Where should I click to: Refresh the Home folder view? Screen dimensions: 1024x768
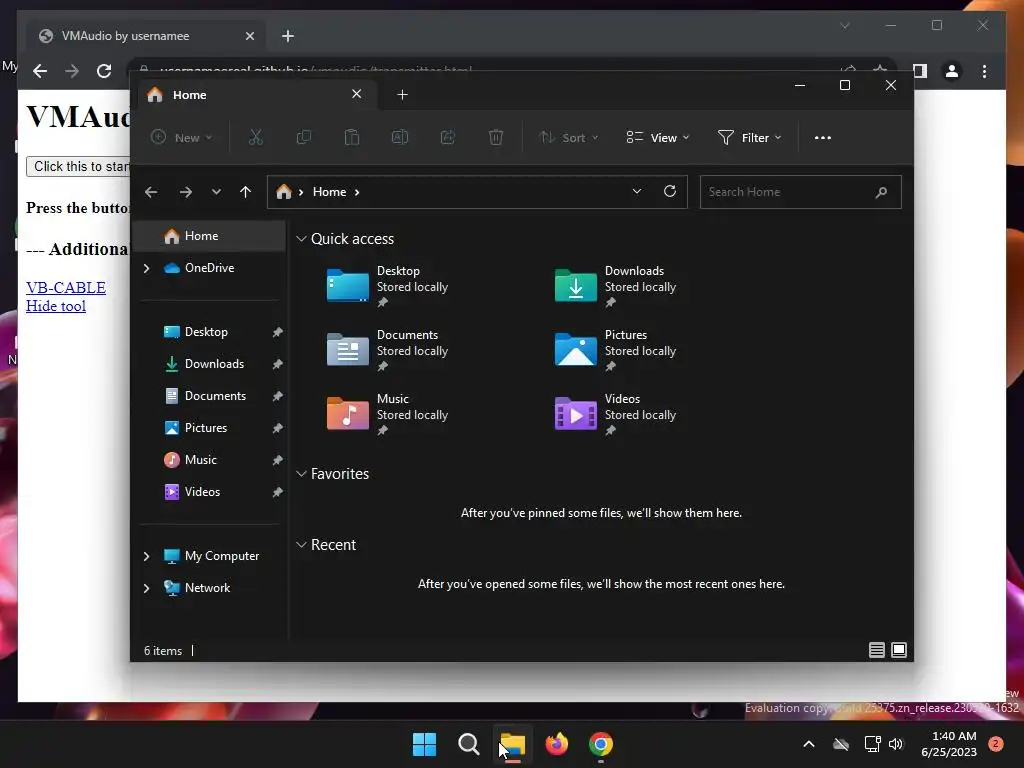click(x=669, y=191)
